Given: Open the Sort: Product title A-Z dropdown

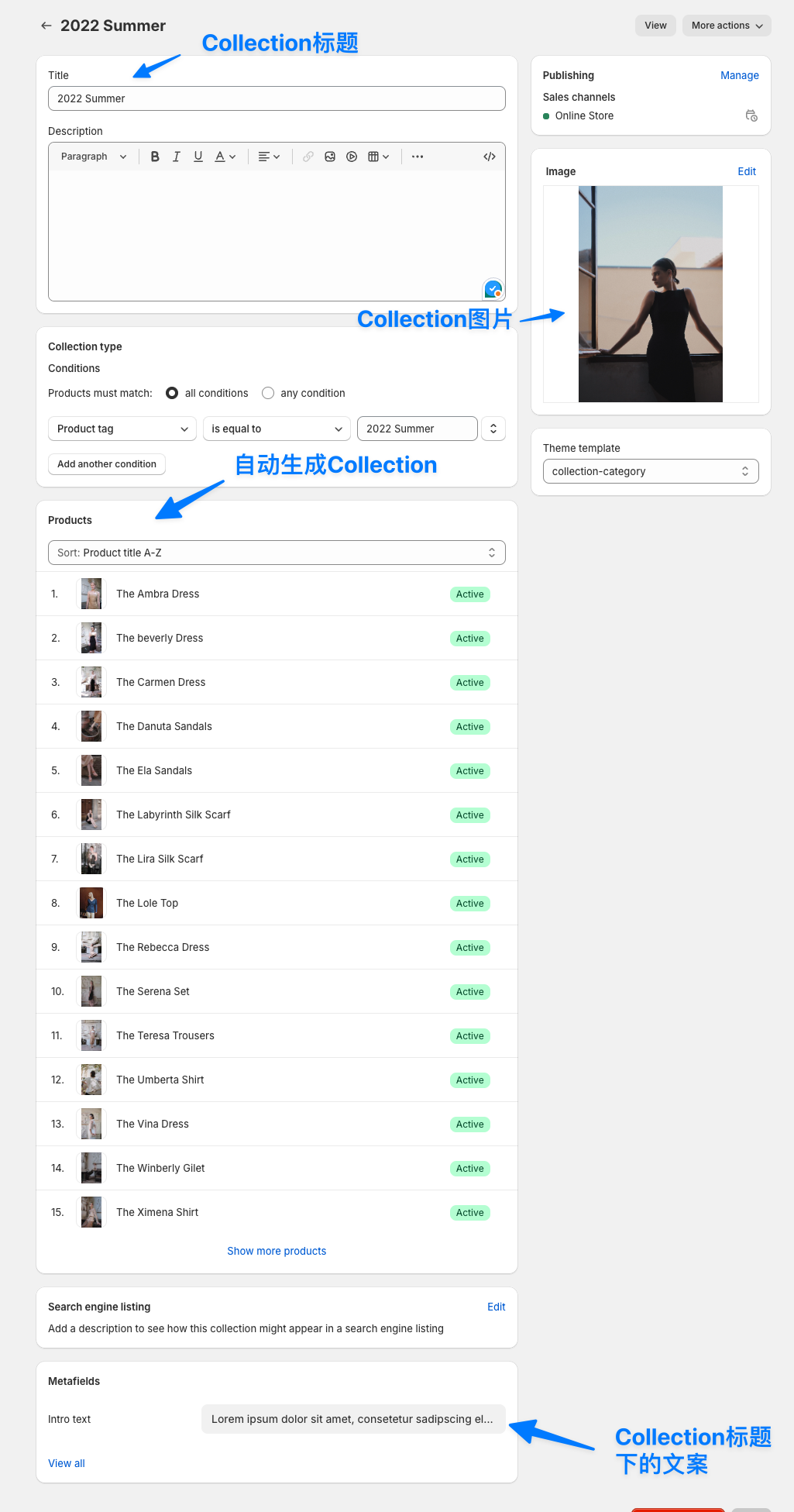Looking at the screenshot, I should [x=277, y=553].
